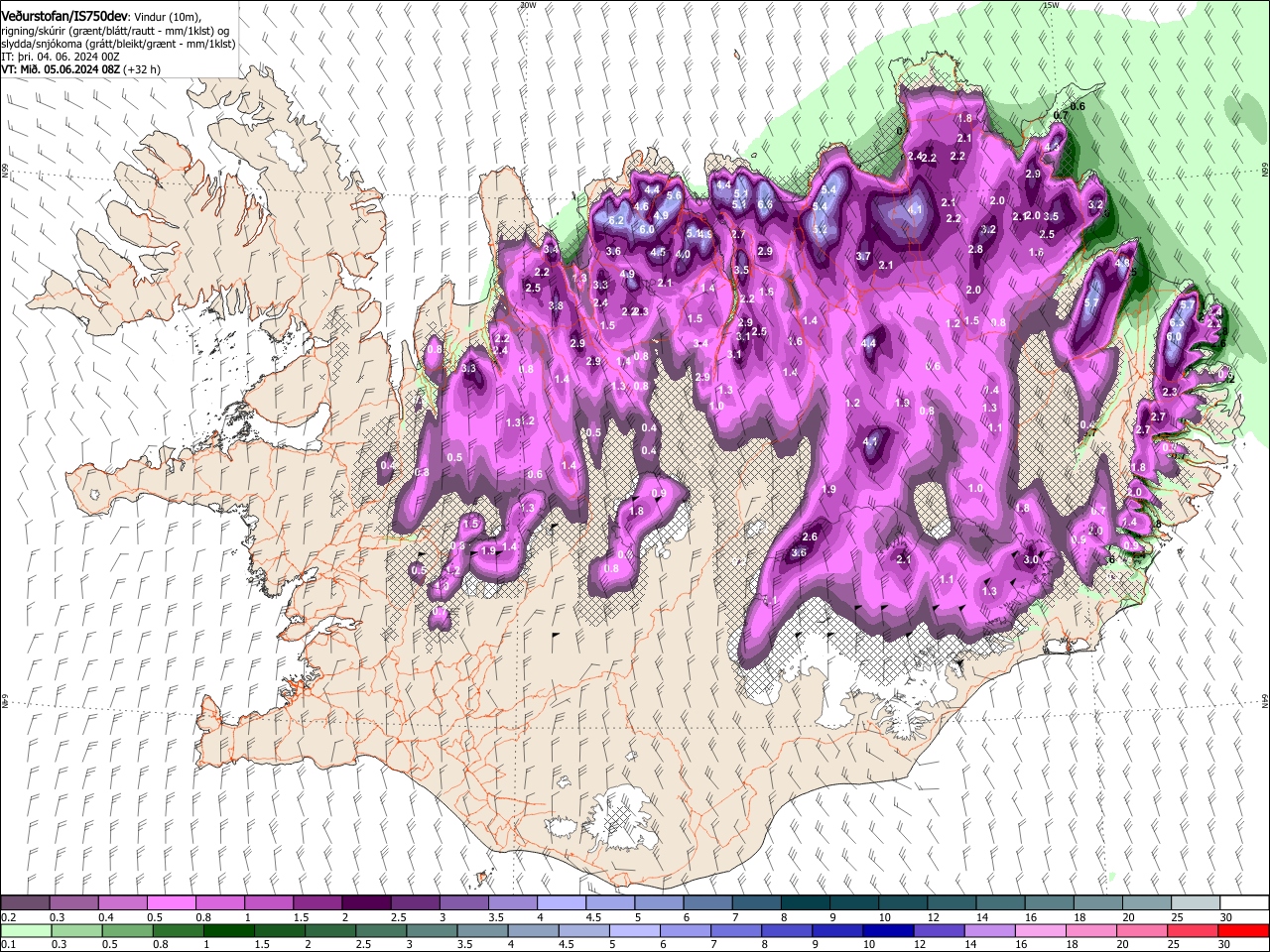This screenshot has width=1270, height=952.
Task: Click the 6.3 precipitation value on map
Action: pos(1177,323)
